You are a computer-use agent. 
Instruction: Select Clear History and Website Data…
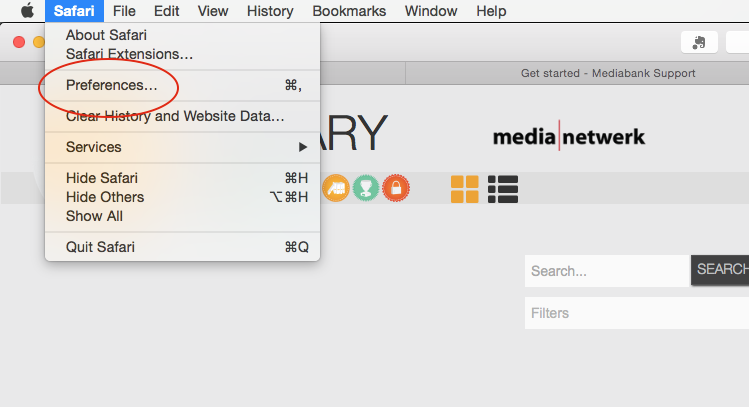(182, 116)
